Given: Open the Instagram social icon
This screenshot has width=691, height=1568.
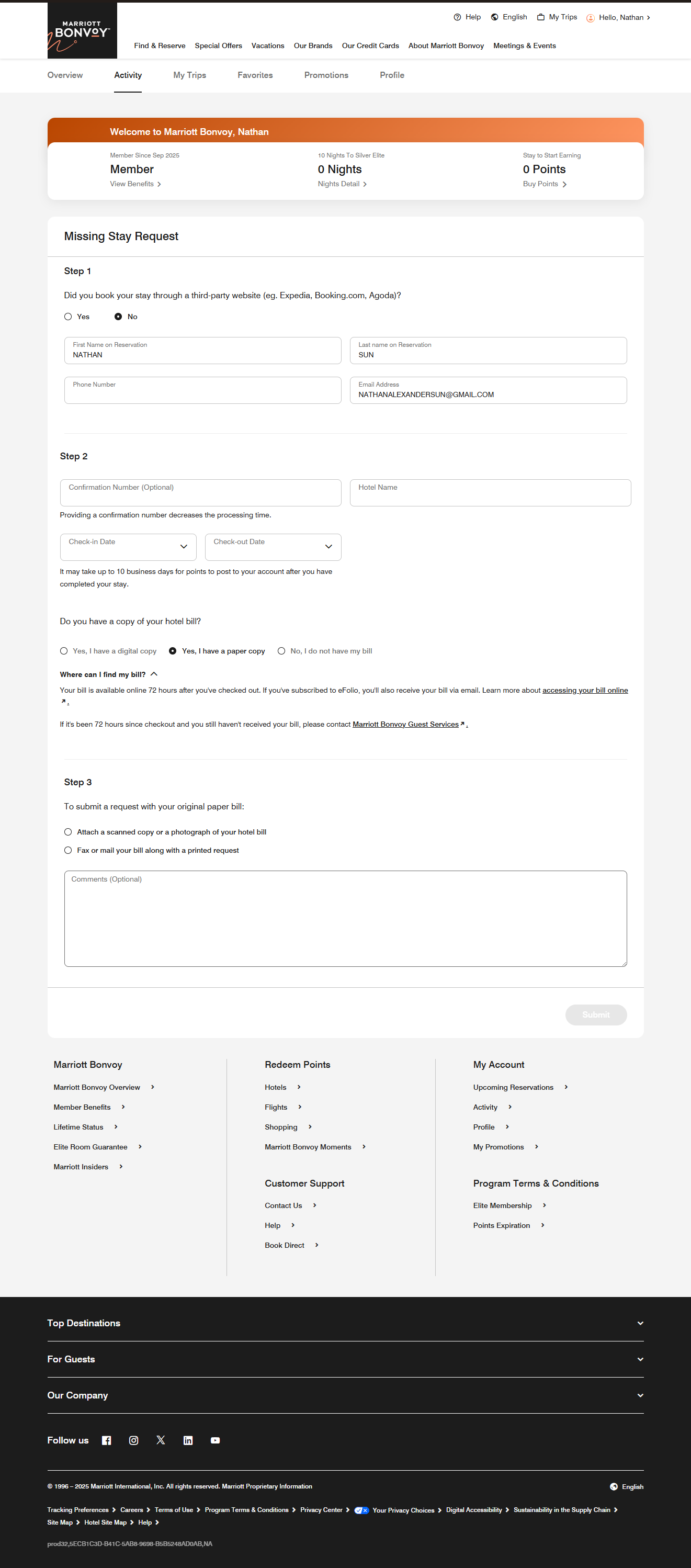Looking at the screenshot, I should pyautogui.click(x=133, y=1440).
